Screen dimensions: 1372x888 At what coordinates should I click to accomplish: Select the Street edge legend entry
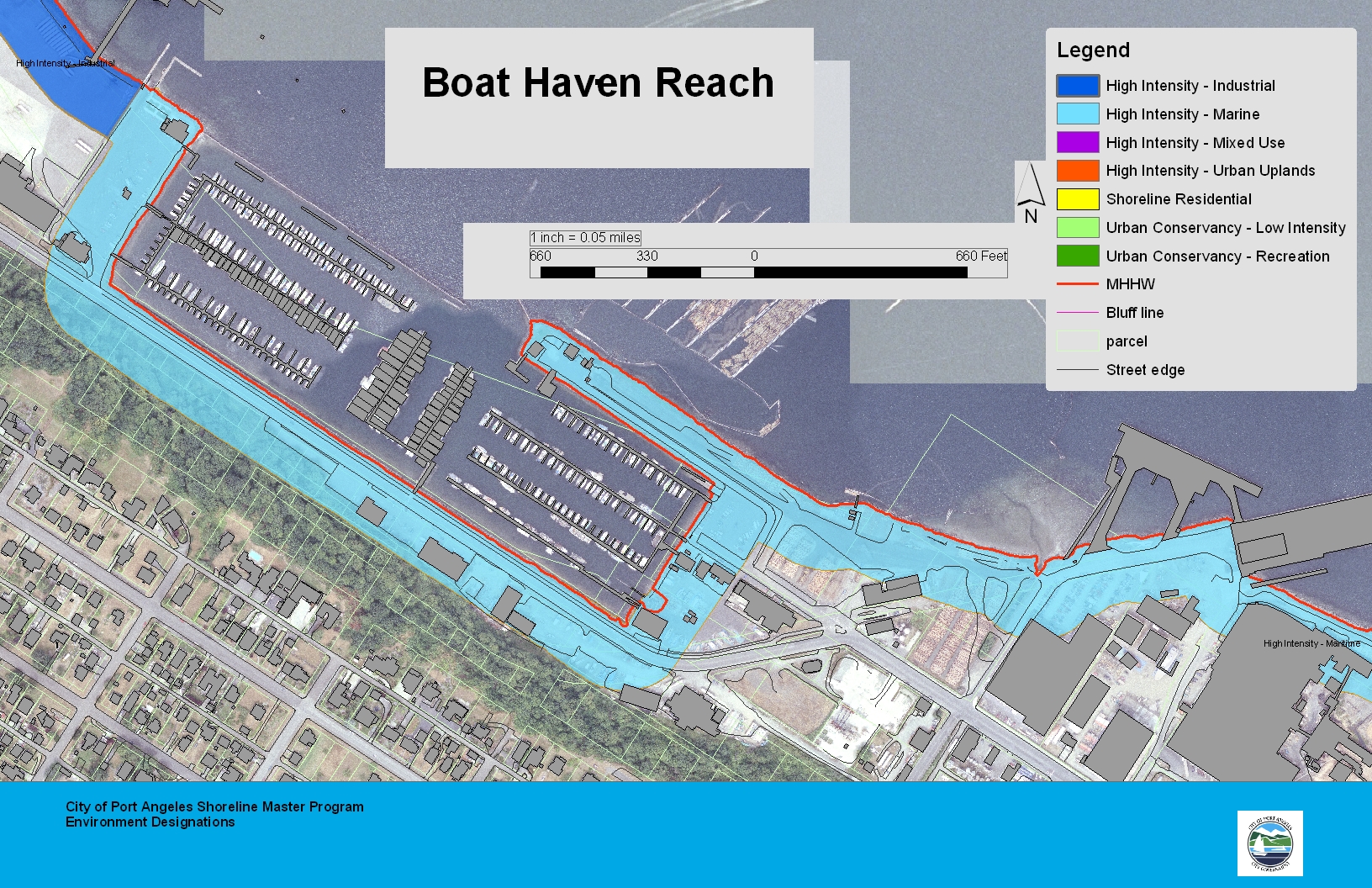coord(1077,369)
